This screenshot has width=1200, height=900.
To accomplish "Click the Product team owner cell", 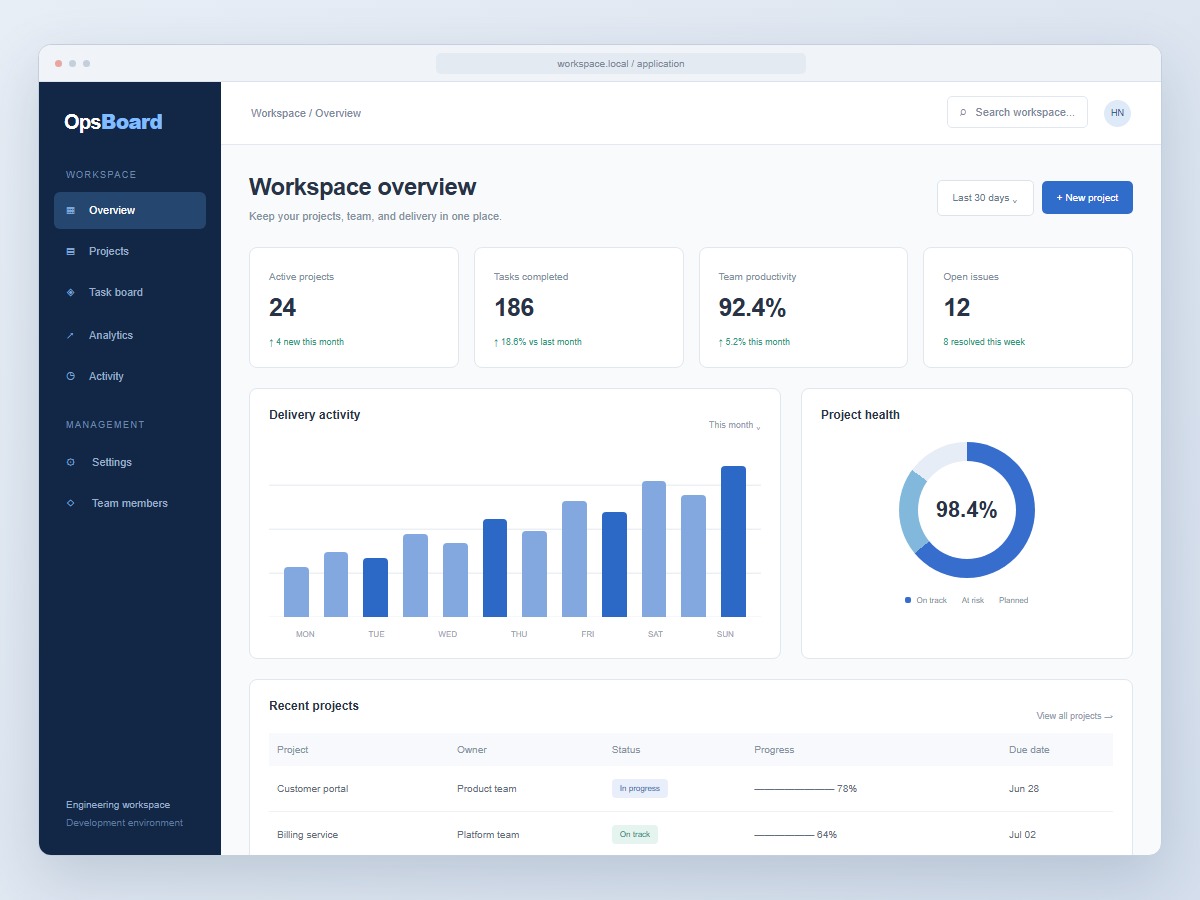I will point(487,789).
